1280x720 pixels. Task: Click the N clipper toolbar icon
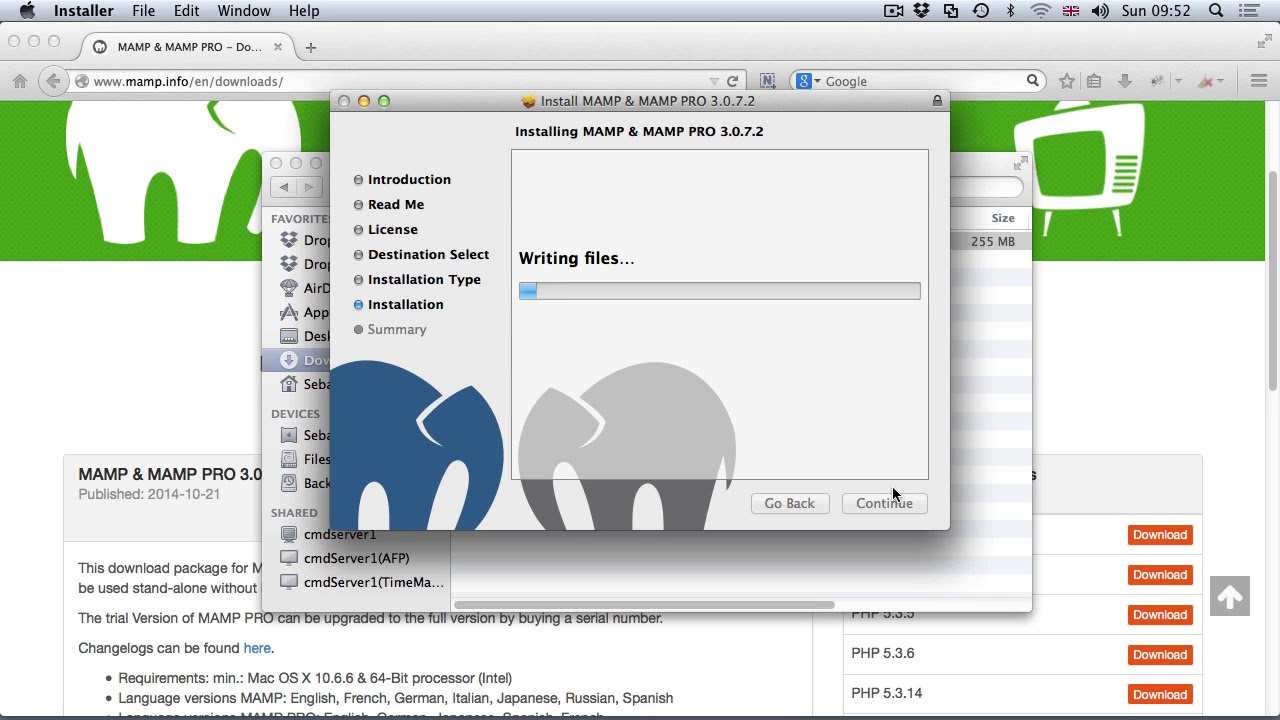pos(767,81)
